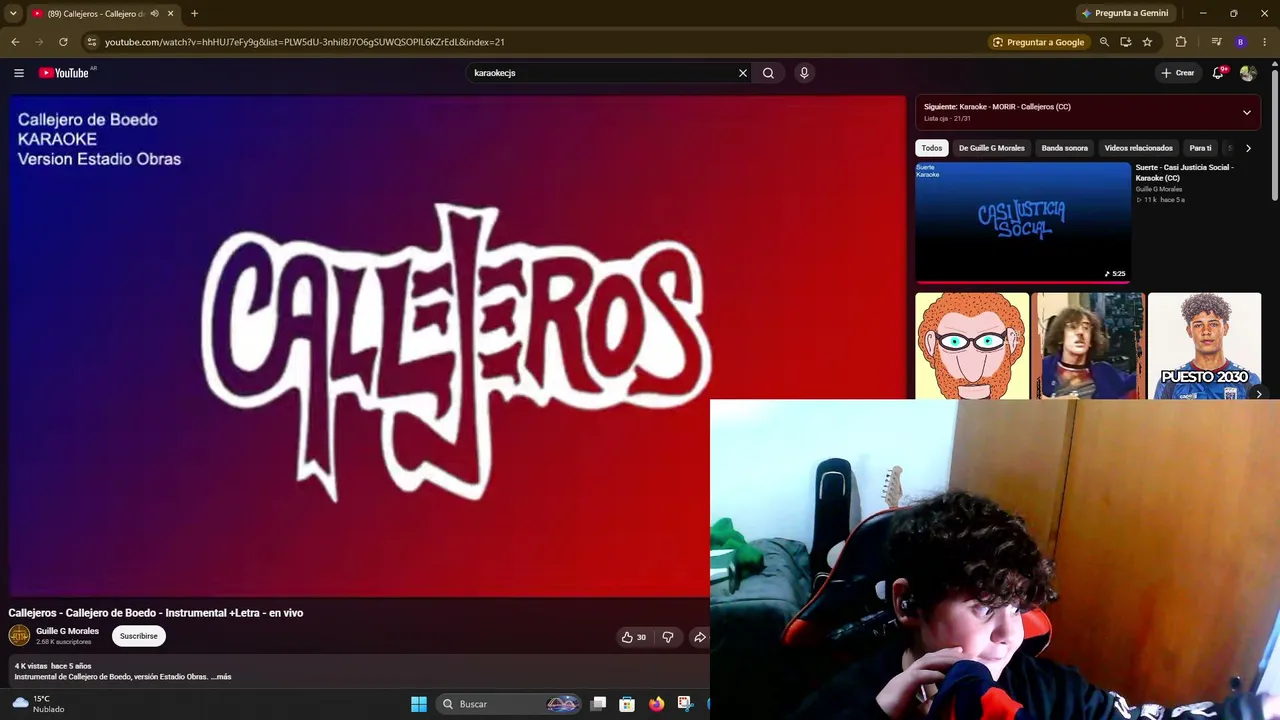Like the video with thumbs up
Screen dimensions: 1280x720
(x=634, y=637)
